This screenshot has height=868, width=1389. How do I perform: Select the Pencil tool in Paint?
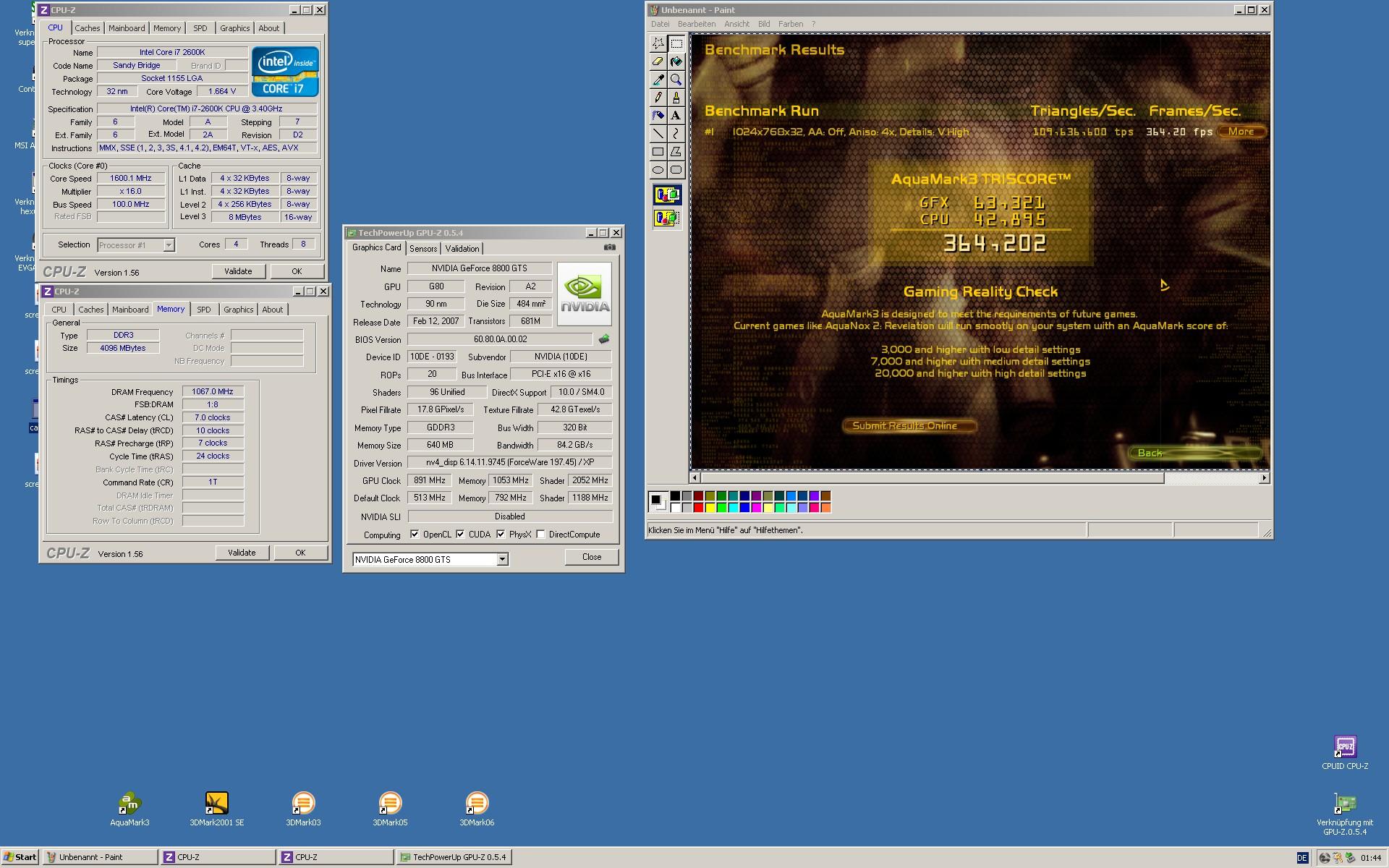pos(658,98)
